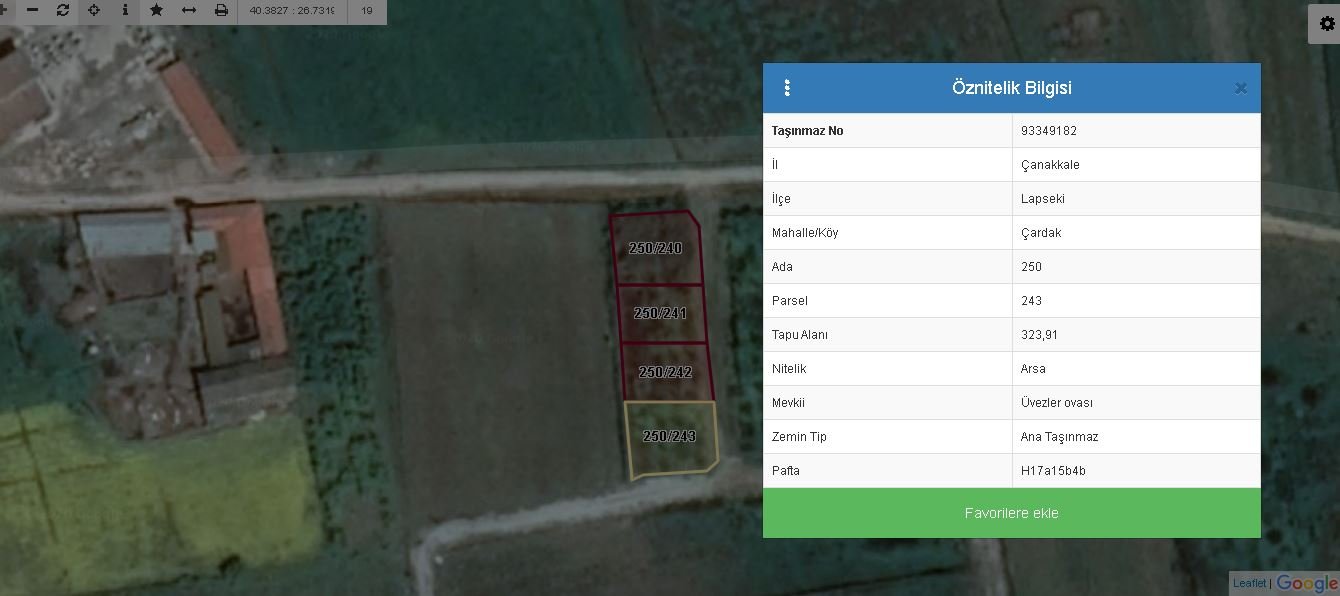Select the measure distance arrow tool
The height and width of the screenshot is (596, 1340).
pyautogui.click(x=189, y=10)
